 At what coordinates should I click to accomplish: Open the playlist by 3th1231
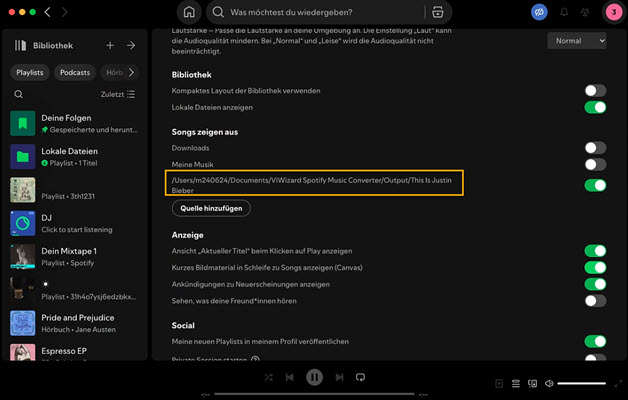(x=74, y=190)
